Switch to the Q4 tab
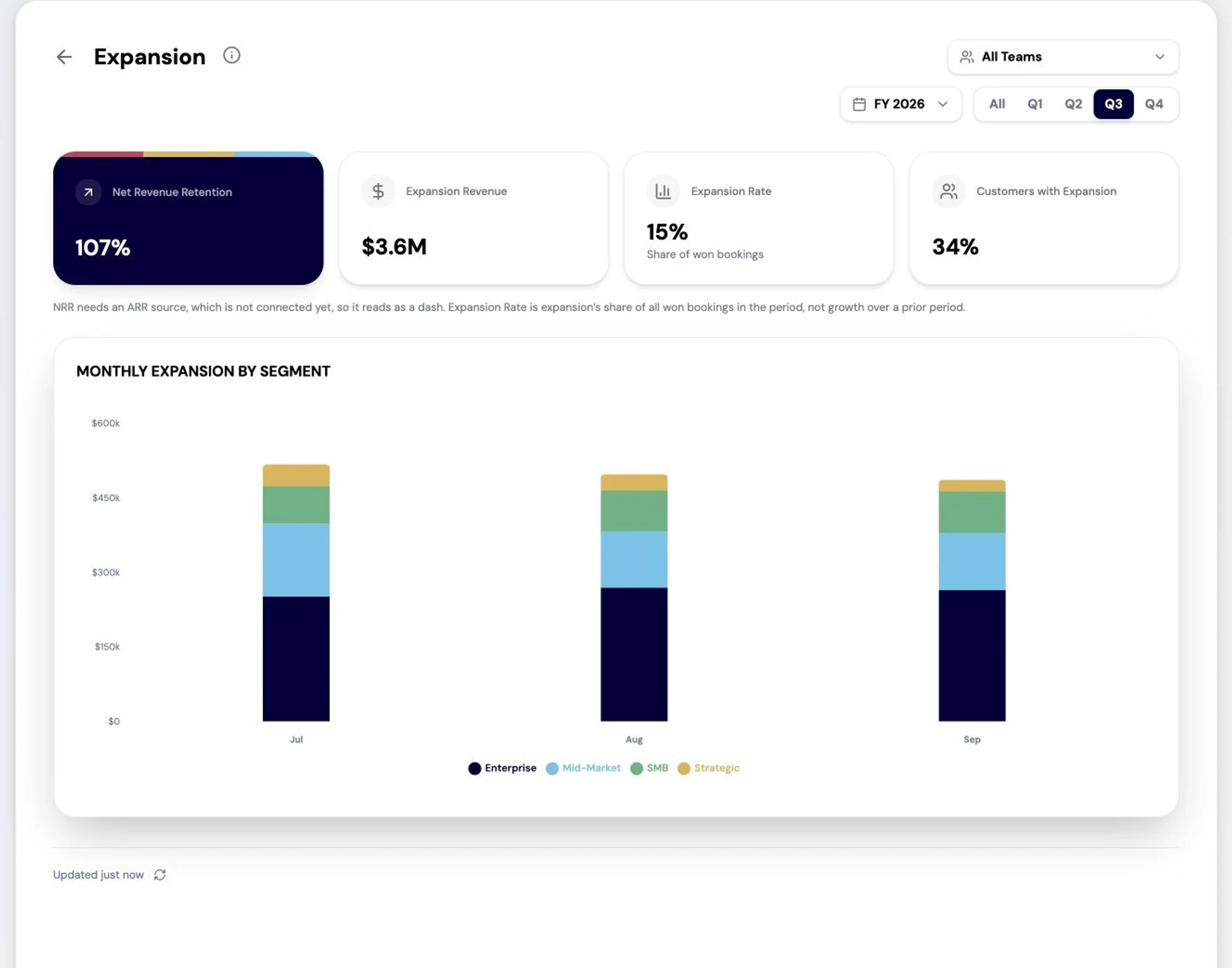This screenshot has height=968, width=1232. (1154, 104)
